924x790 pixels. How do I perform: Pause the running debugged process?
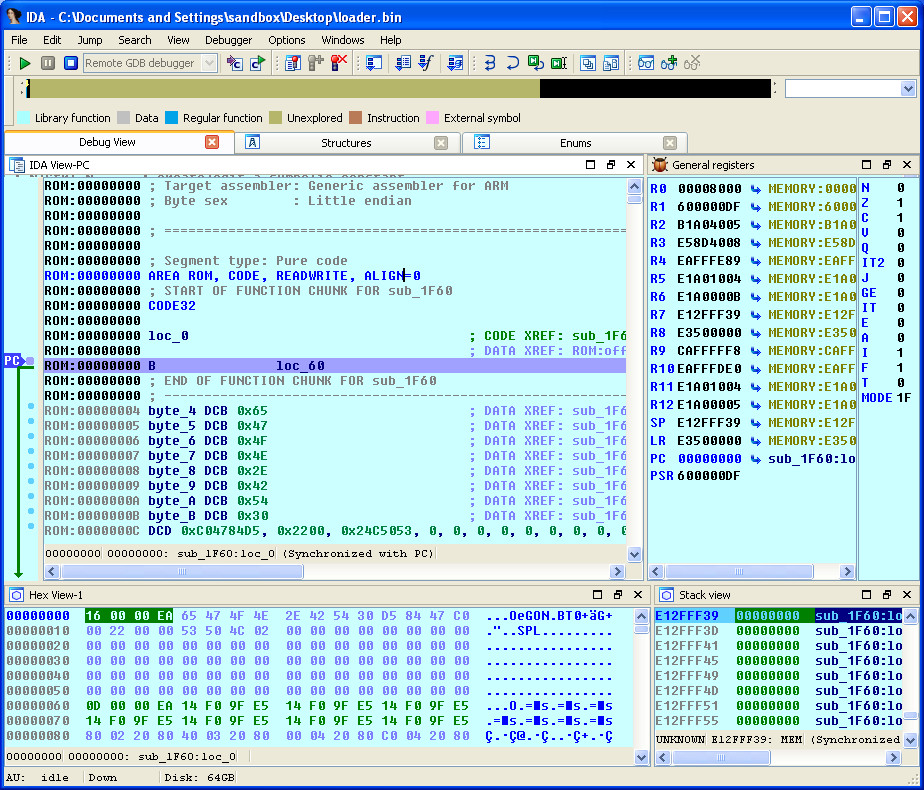48,63
